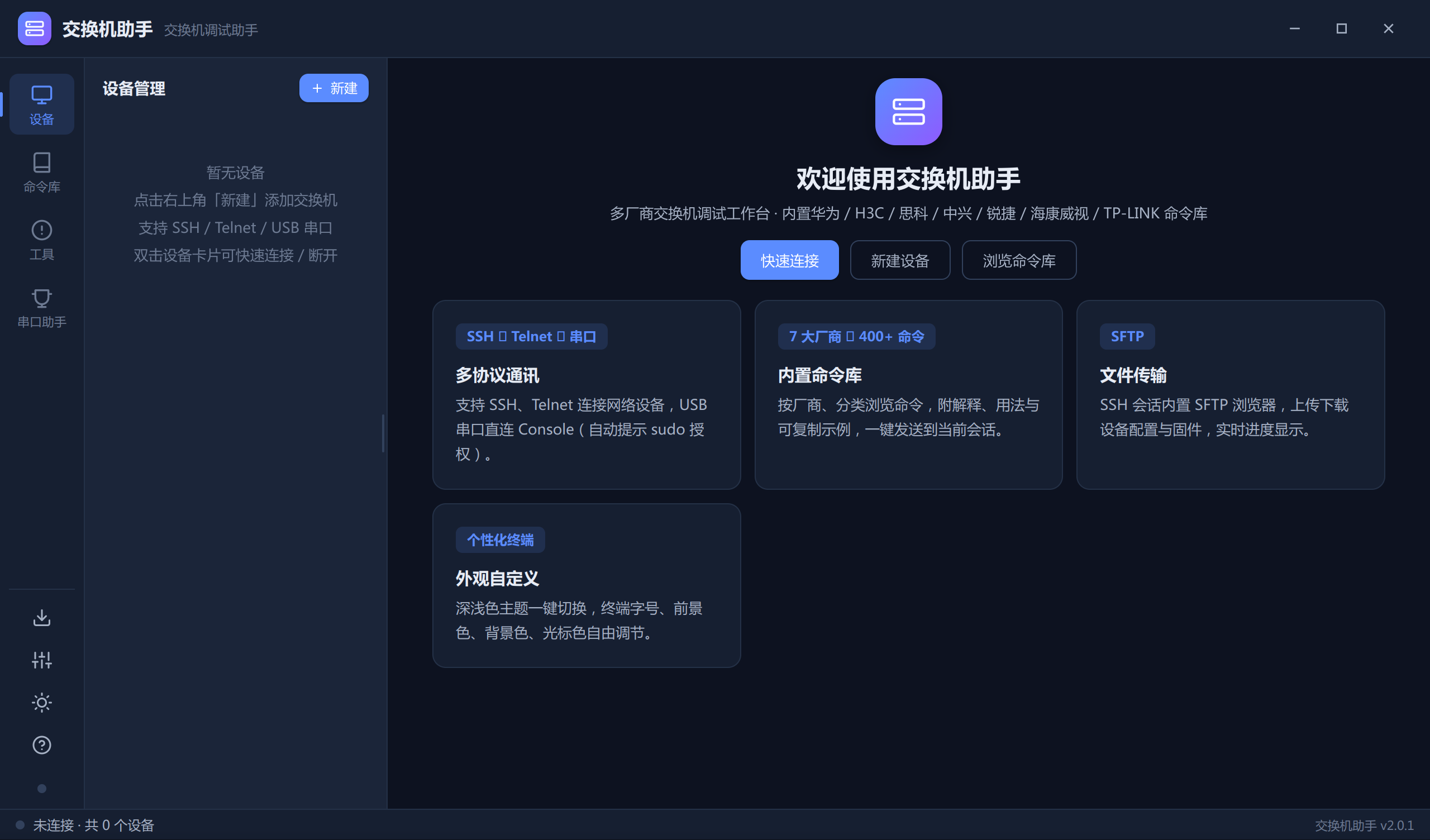Click the panel resize handle beside device list
This screenshot has width=1430, height=840.
(x=383, y=433)
